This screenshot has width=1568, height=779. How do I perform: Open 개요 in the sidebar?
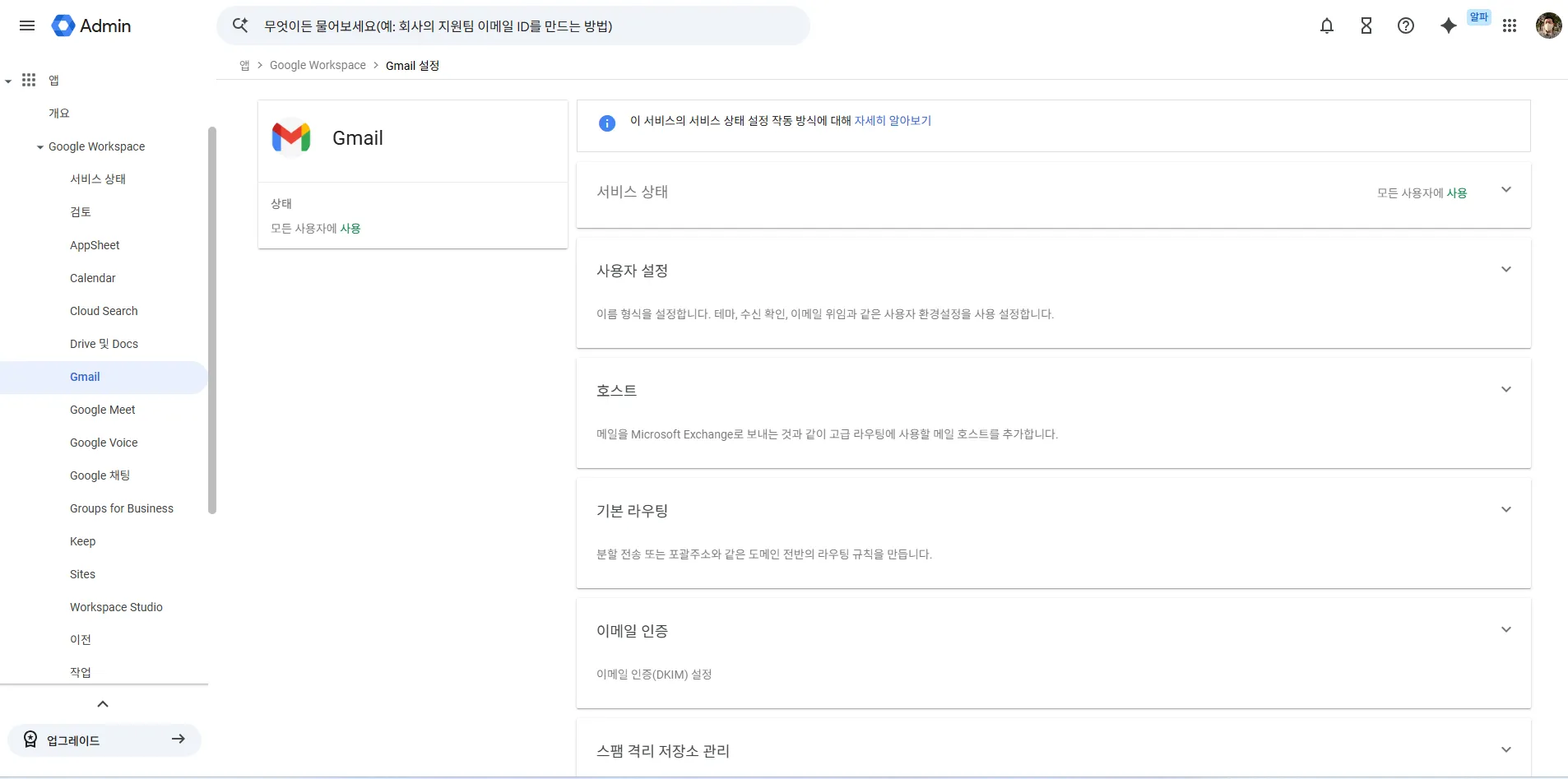[59, 114]
